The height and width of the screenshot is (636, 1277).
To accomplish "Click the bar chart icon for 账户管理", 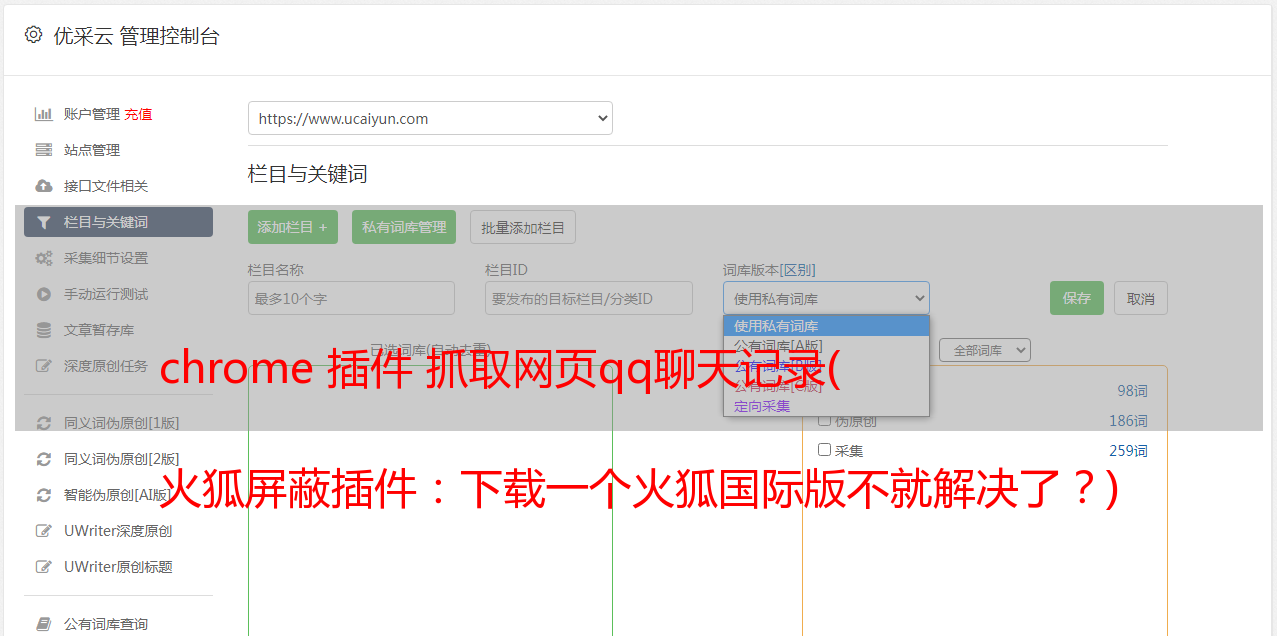I will [43, 114].
